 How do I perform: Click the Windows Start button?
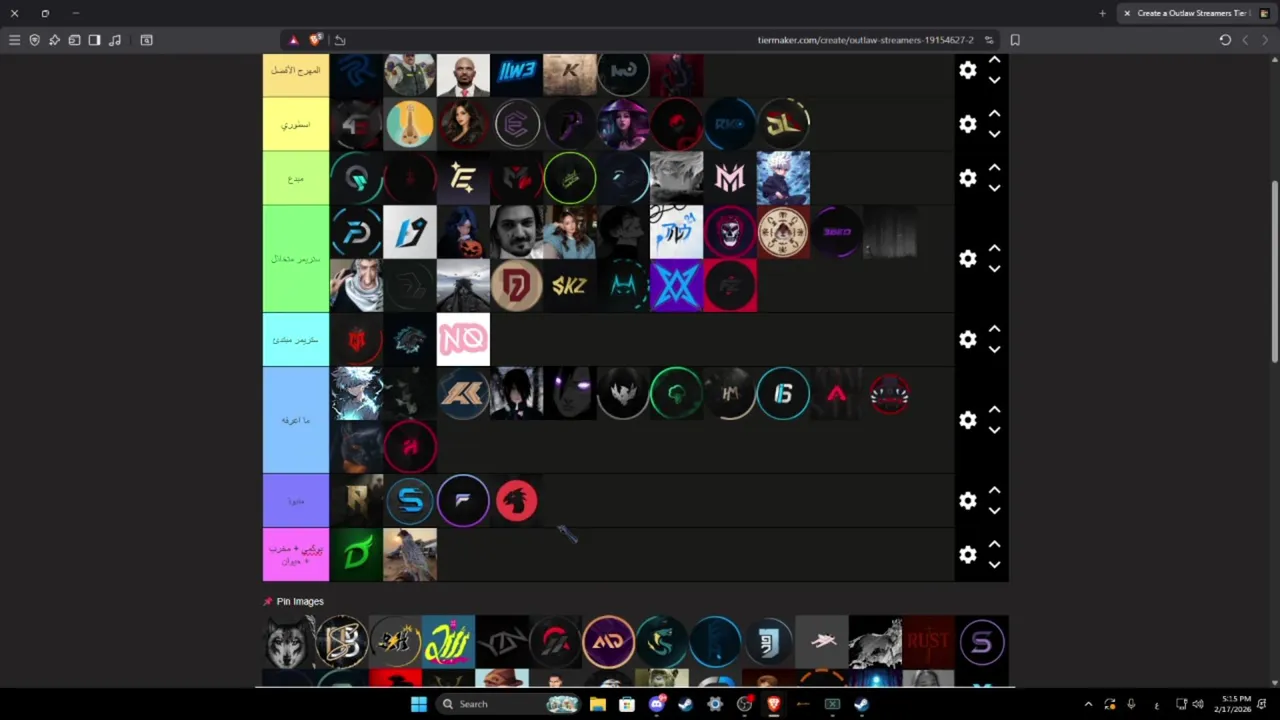tap(419, 704)
